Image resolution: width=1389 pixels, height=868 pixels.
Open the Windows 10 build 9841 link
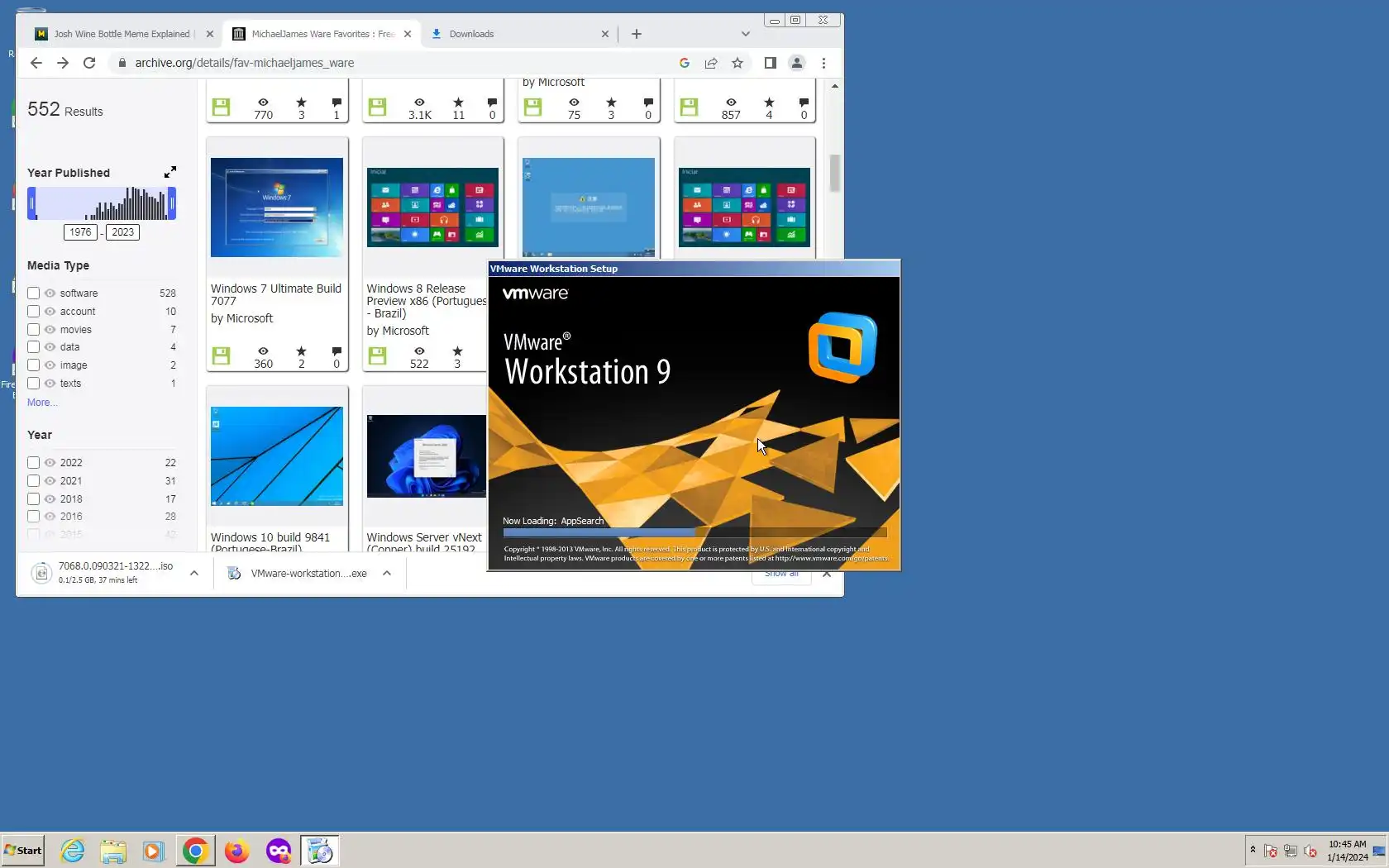pyautogui.click(x=270, y=542)
